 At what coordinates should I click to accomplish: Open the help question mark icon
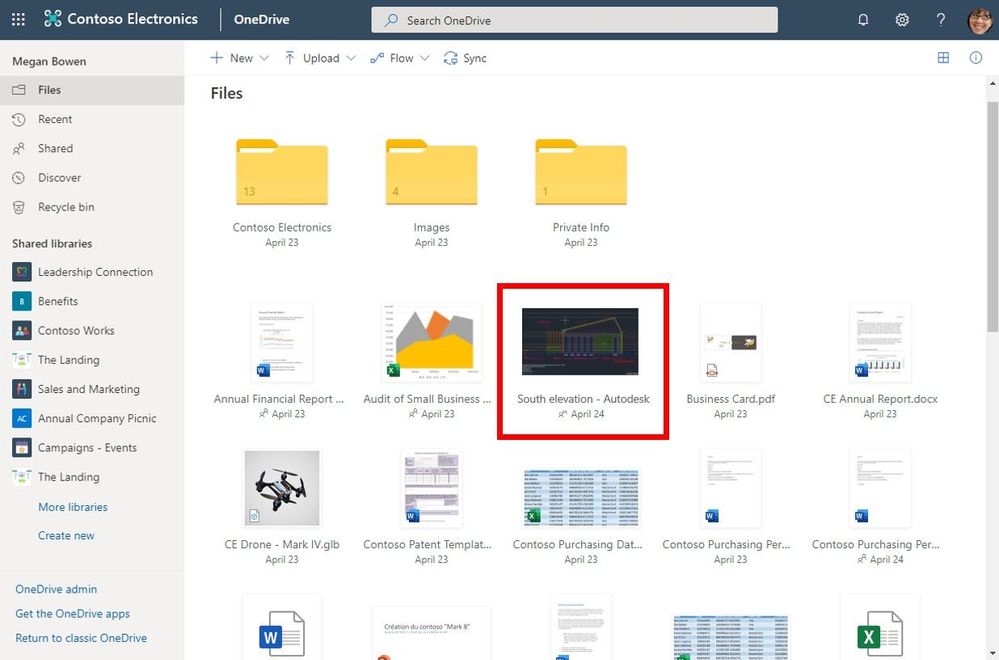pos(940,20)
